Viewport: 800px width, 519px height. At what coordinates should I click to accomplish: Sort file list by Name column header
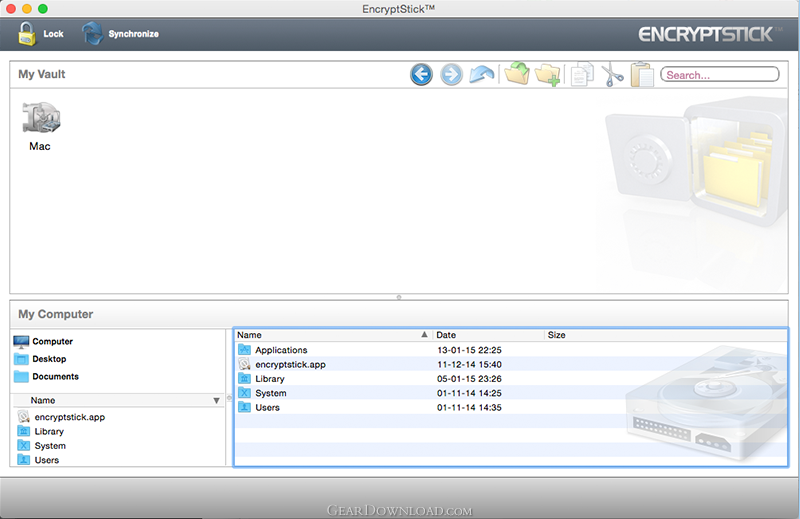333,335
